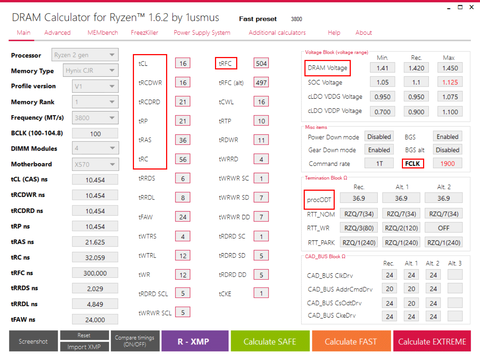Maximize the DRAM Calculator window
This screenshot has width=480, height=361.
click(x=460, y=7)
